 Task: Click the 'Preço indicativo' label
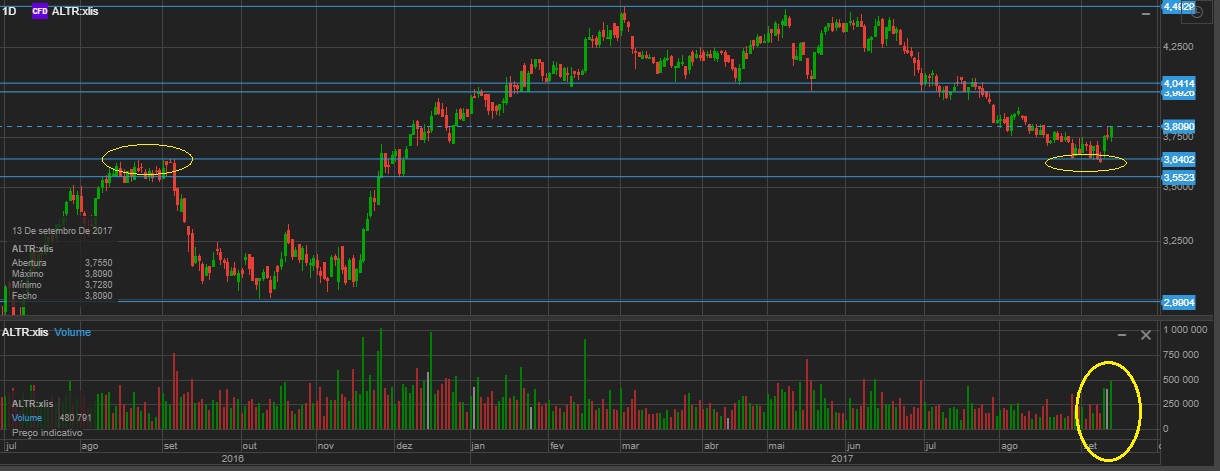click(45, 432)
